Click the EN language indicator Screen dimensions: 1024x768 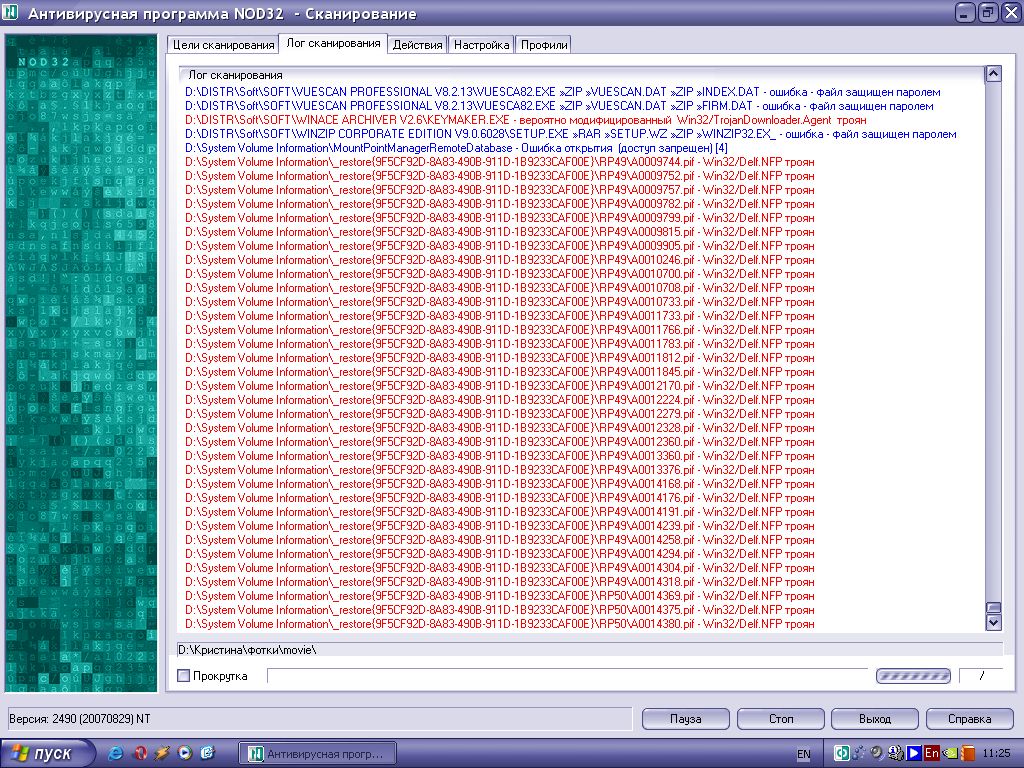tap(804, 754)
